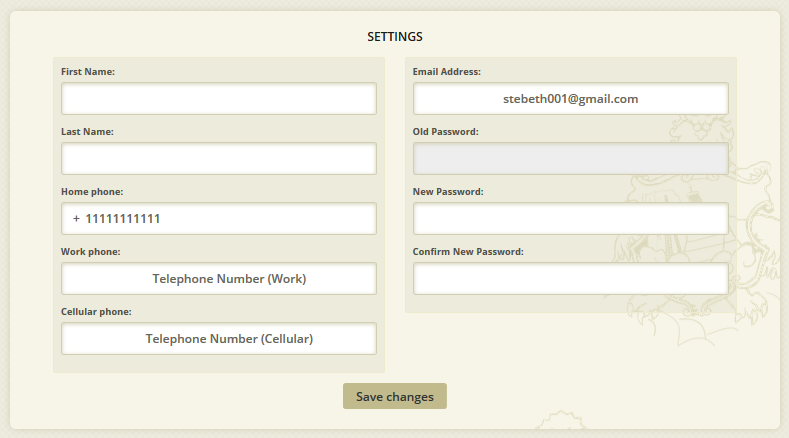Click the Last Name input field
Screen dimensions: 789x438
pyautogui.click(x=219, y=159)
